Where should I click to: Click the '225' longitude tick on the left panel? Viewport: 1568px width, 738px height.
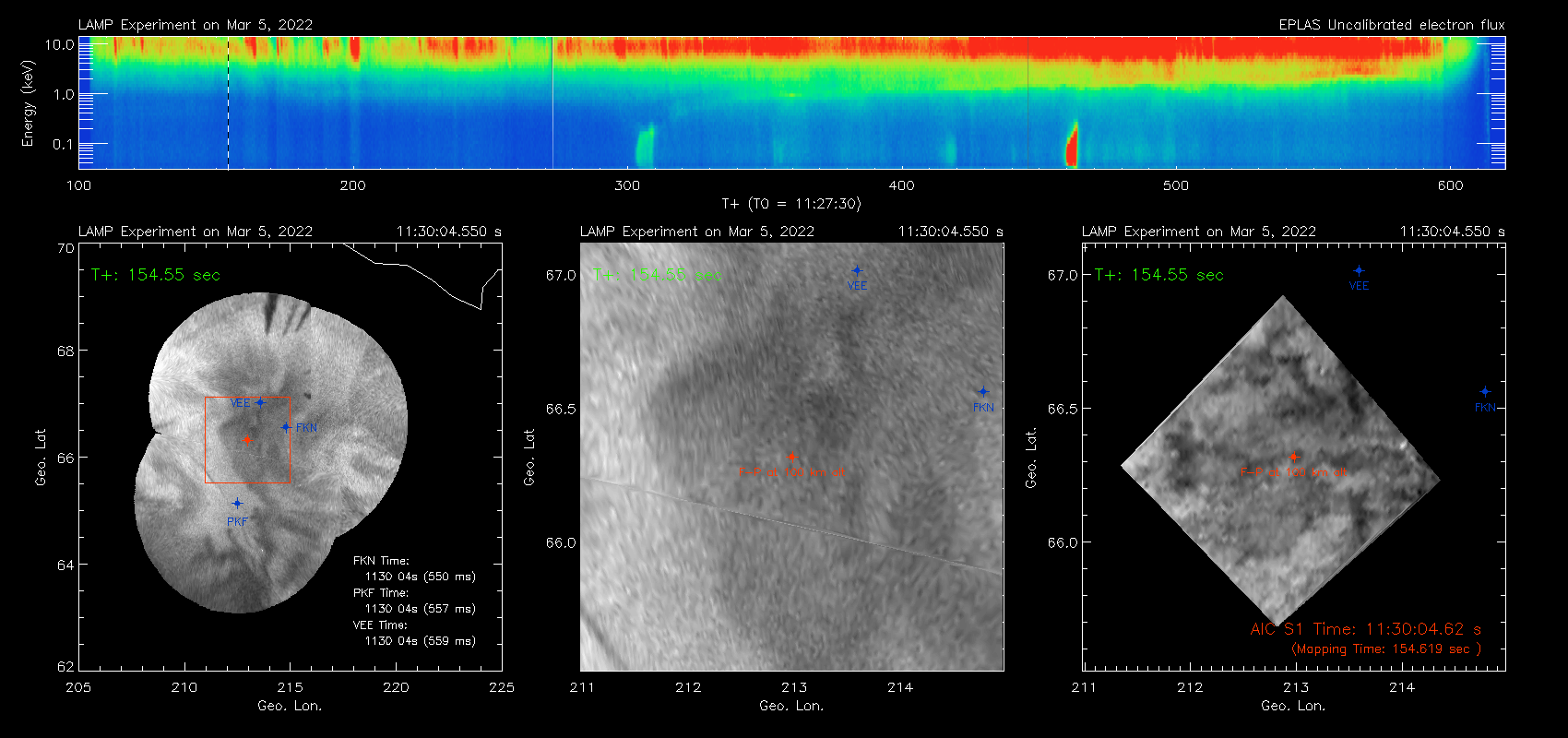(502, 687)
